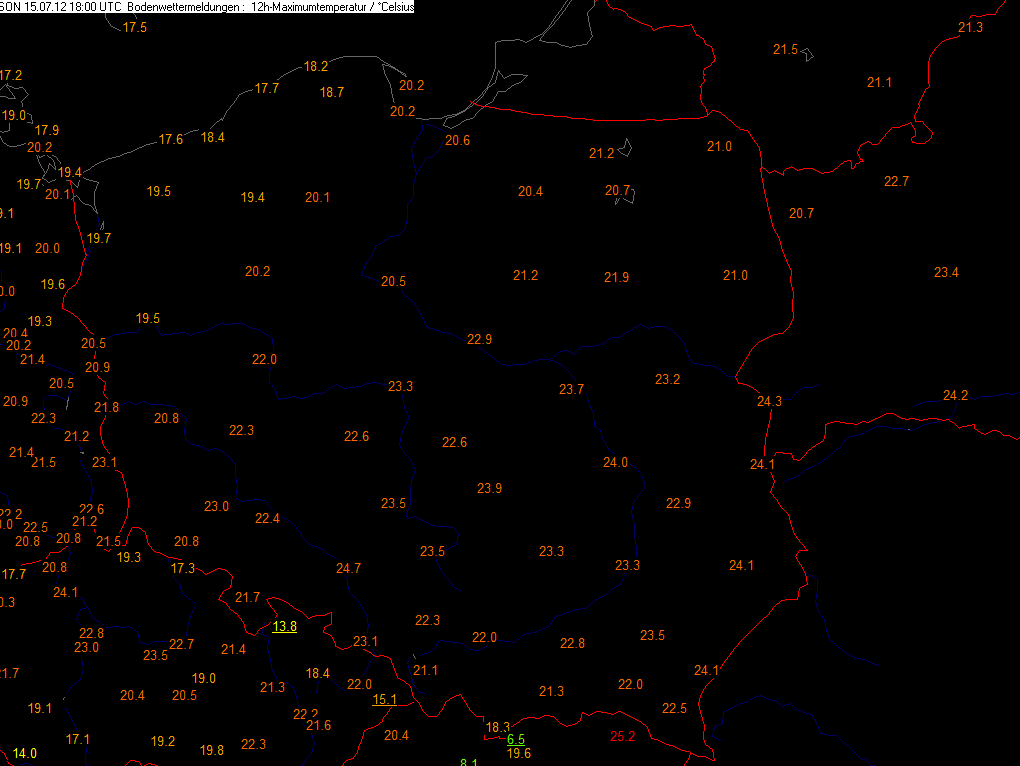The height and width of the screenshot is (766, 1020).
Task: Click the 23.4 reading
Action: [x=946, y=272]
